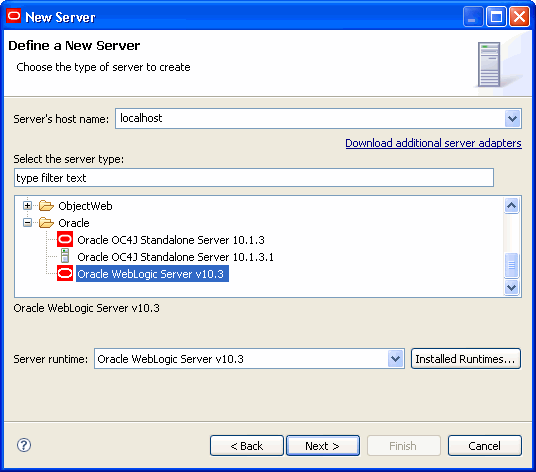
Task: Open Download additional server adapters link
Action: coord(433,143)
